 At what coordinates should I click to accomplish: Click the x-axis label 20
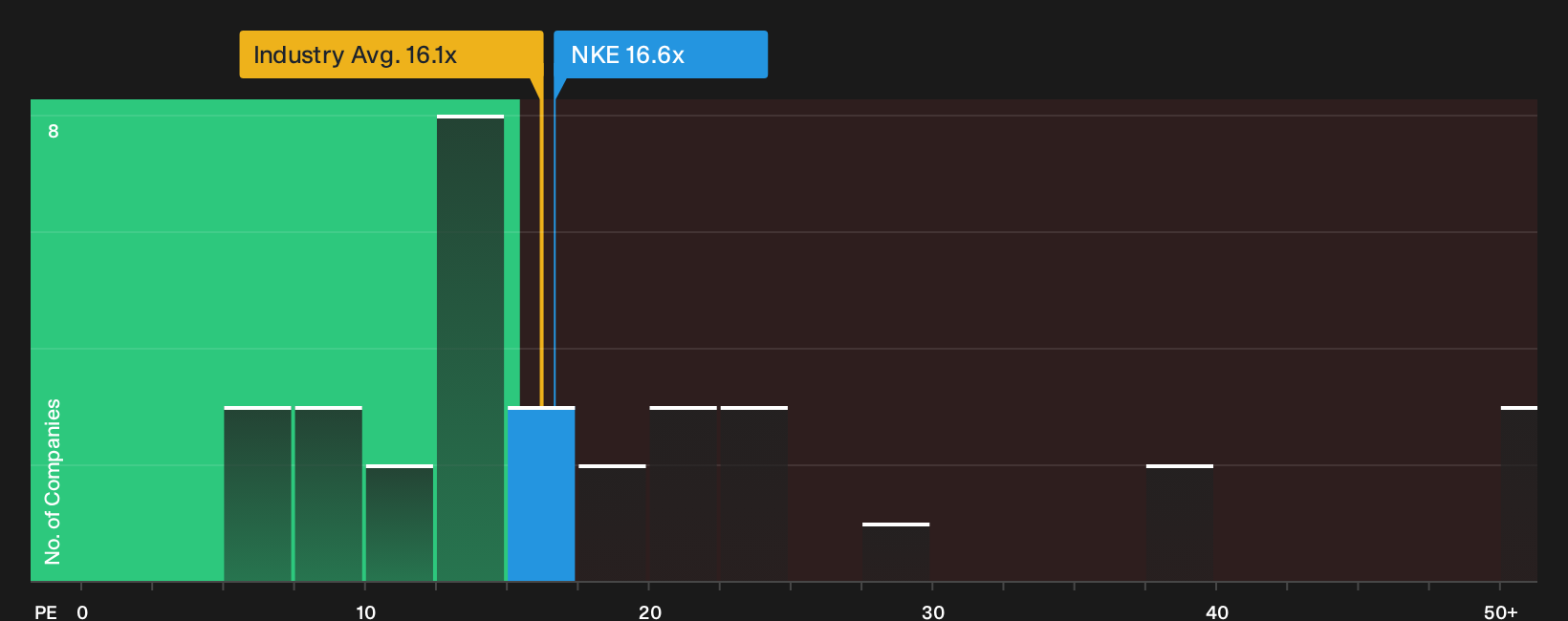tap(650, 612)
